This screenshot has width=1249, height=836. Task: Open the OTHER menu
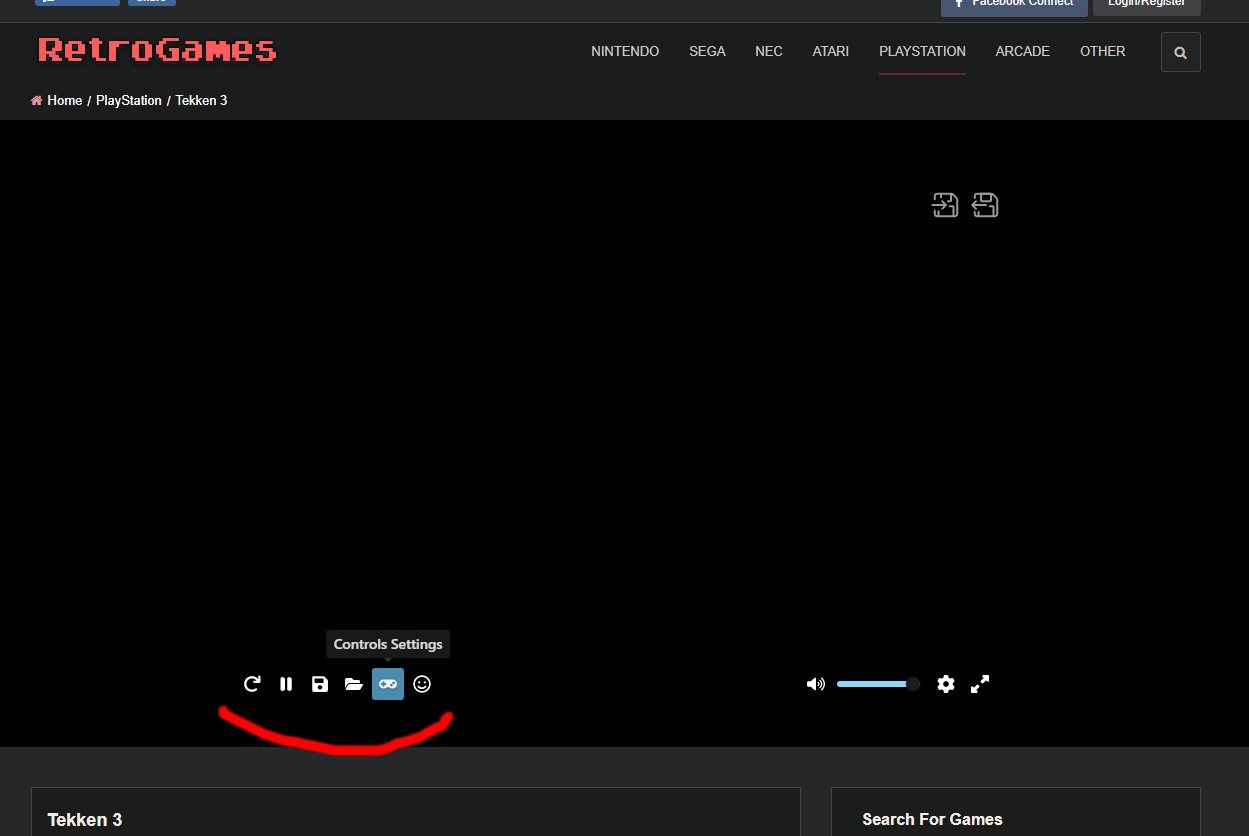point(1103,51)
